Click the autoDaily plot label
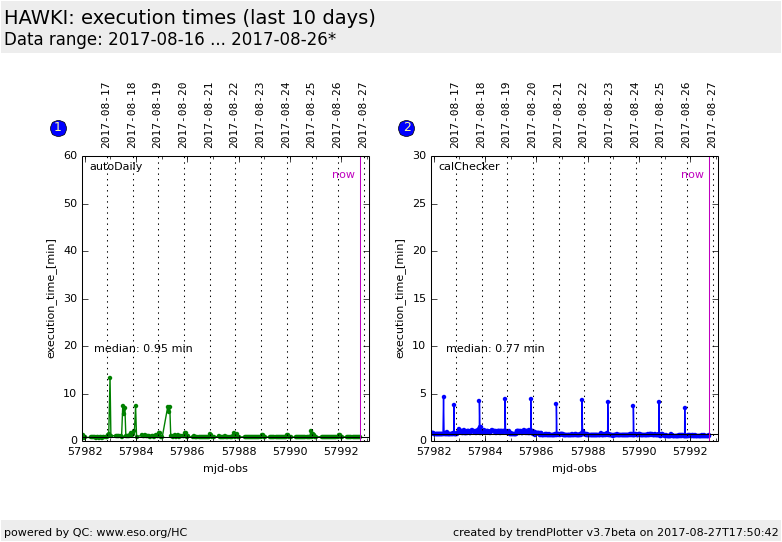The image size is (782, 542). coord(116,167)
